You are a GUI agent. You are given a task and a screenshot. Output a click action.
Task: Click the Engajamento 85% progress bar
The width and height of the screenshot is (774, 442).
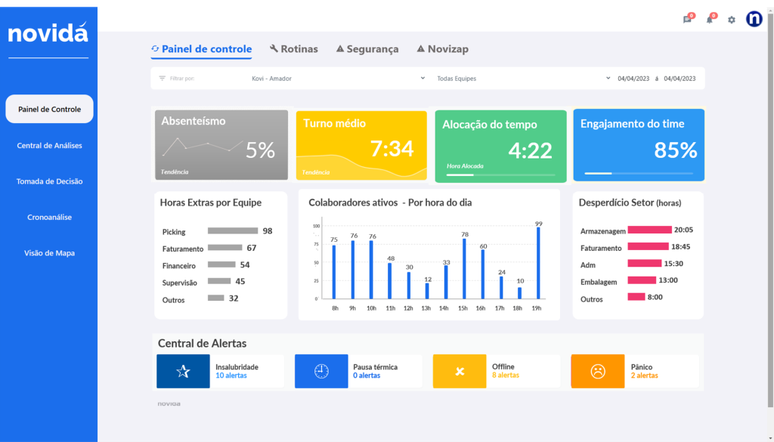(x=639, y=173)
